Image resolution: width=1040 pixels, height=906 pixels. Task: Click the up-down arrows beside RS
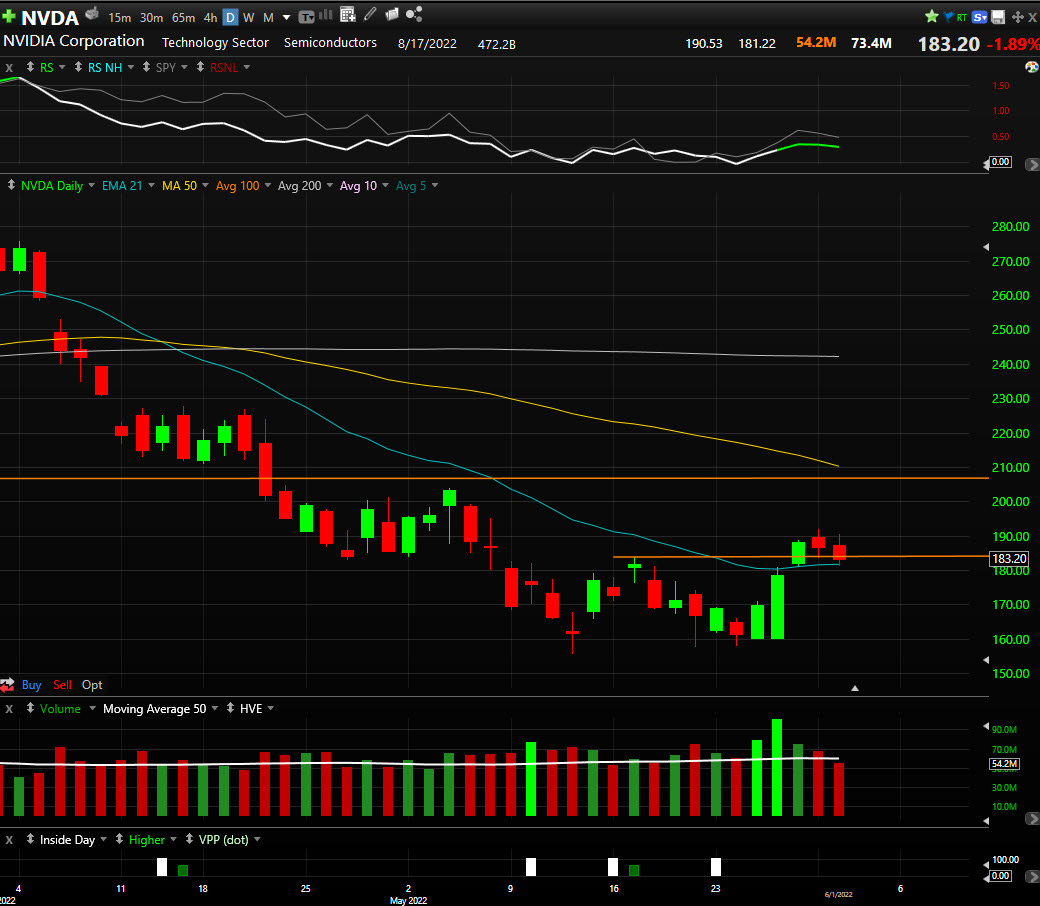point(31,67)
